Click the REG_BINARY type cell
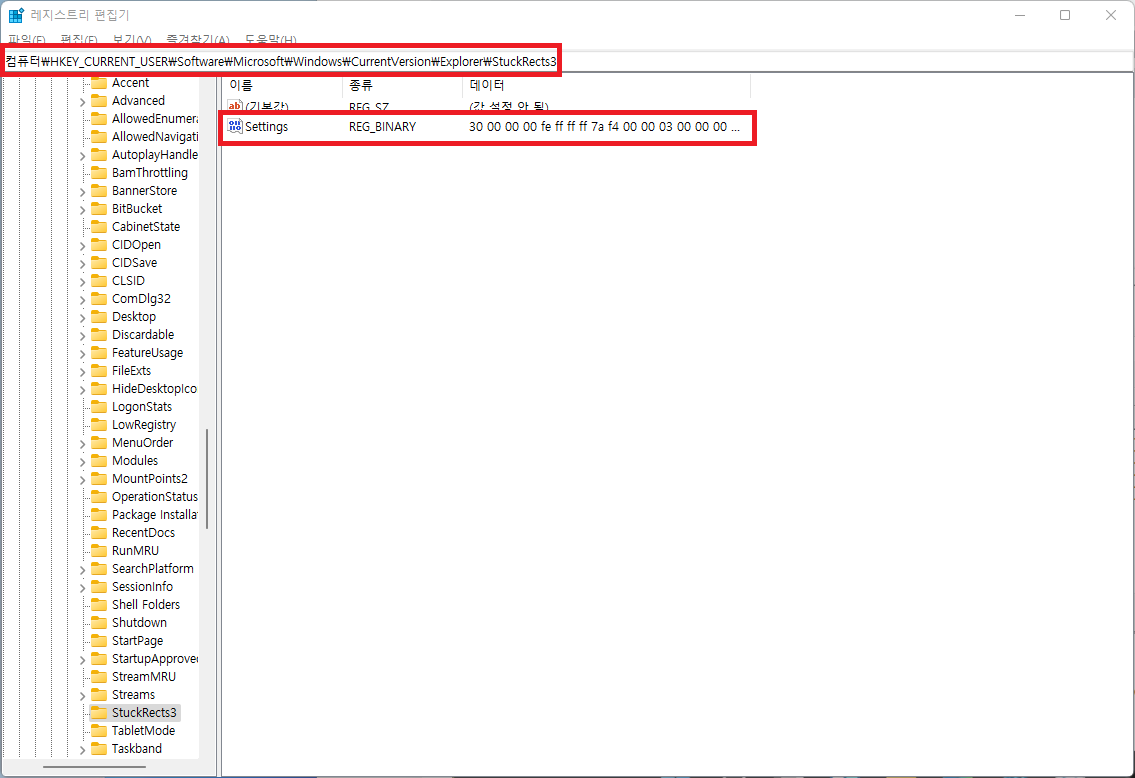1135x778 pixels. pyautogui.click(x=382, y=127)
